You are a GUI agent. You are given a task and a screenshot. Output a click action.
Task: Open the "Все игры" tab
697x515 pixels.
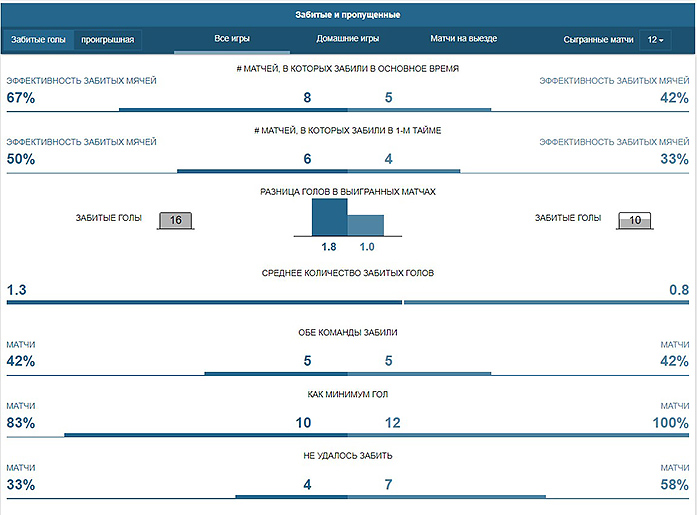tap(232, 39)
